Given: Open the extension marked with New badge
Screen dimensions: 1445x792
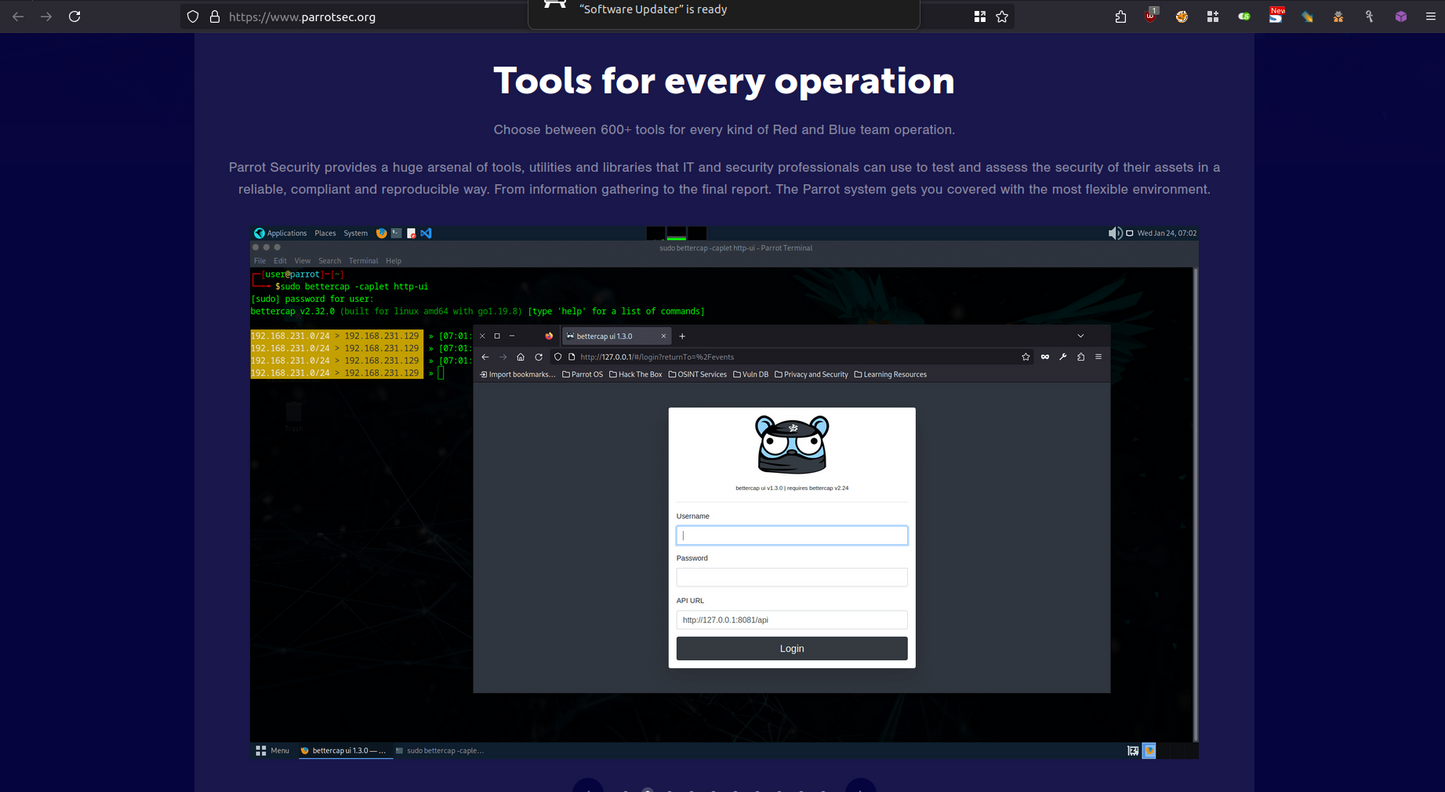Looking at the screenshot, I should [x=1276, y=15].
